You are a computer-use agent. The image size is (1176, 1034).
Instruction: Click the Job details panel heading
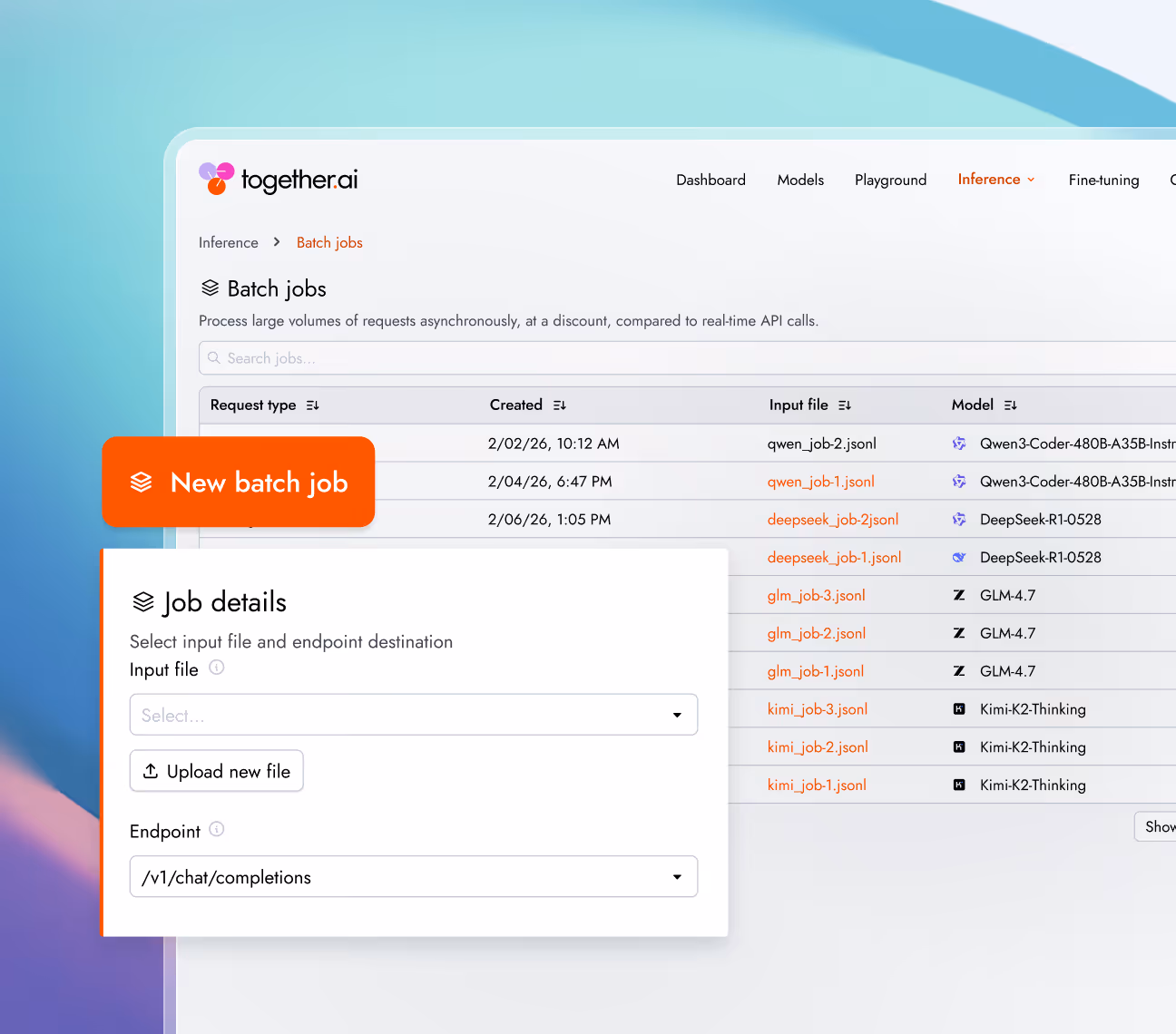tap(225, 602)
